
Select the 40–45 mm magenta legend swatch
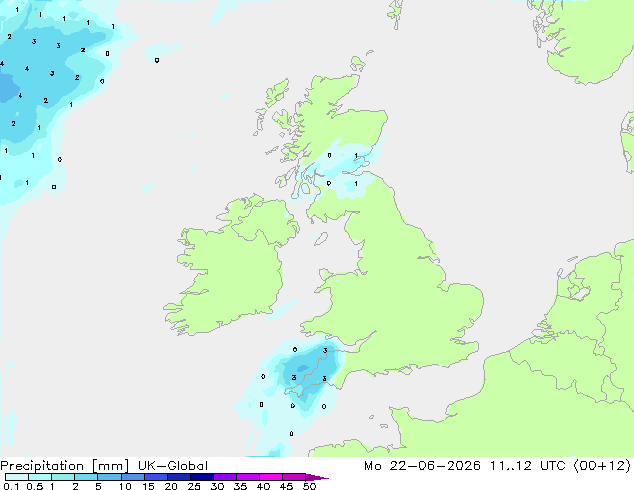tap(271, 477)
